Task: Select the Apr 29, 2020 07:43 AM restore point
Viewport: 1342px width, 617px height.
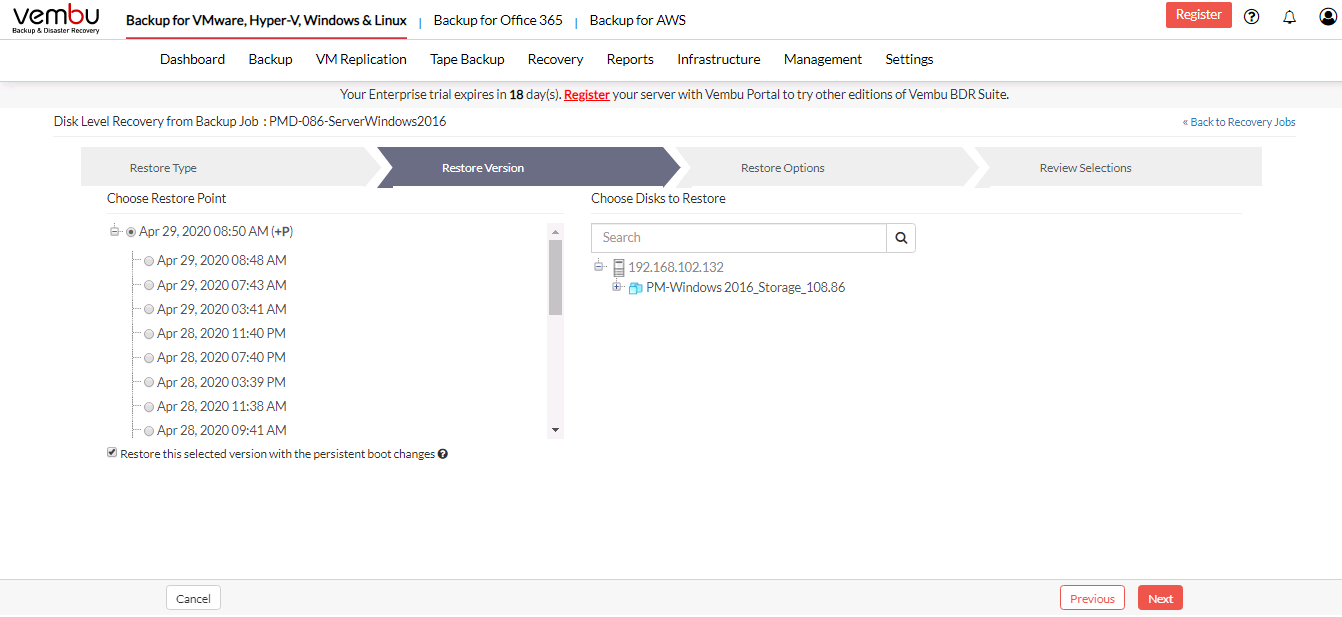Action: coord(149,285)
